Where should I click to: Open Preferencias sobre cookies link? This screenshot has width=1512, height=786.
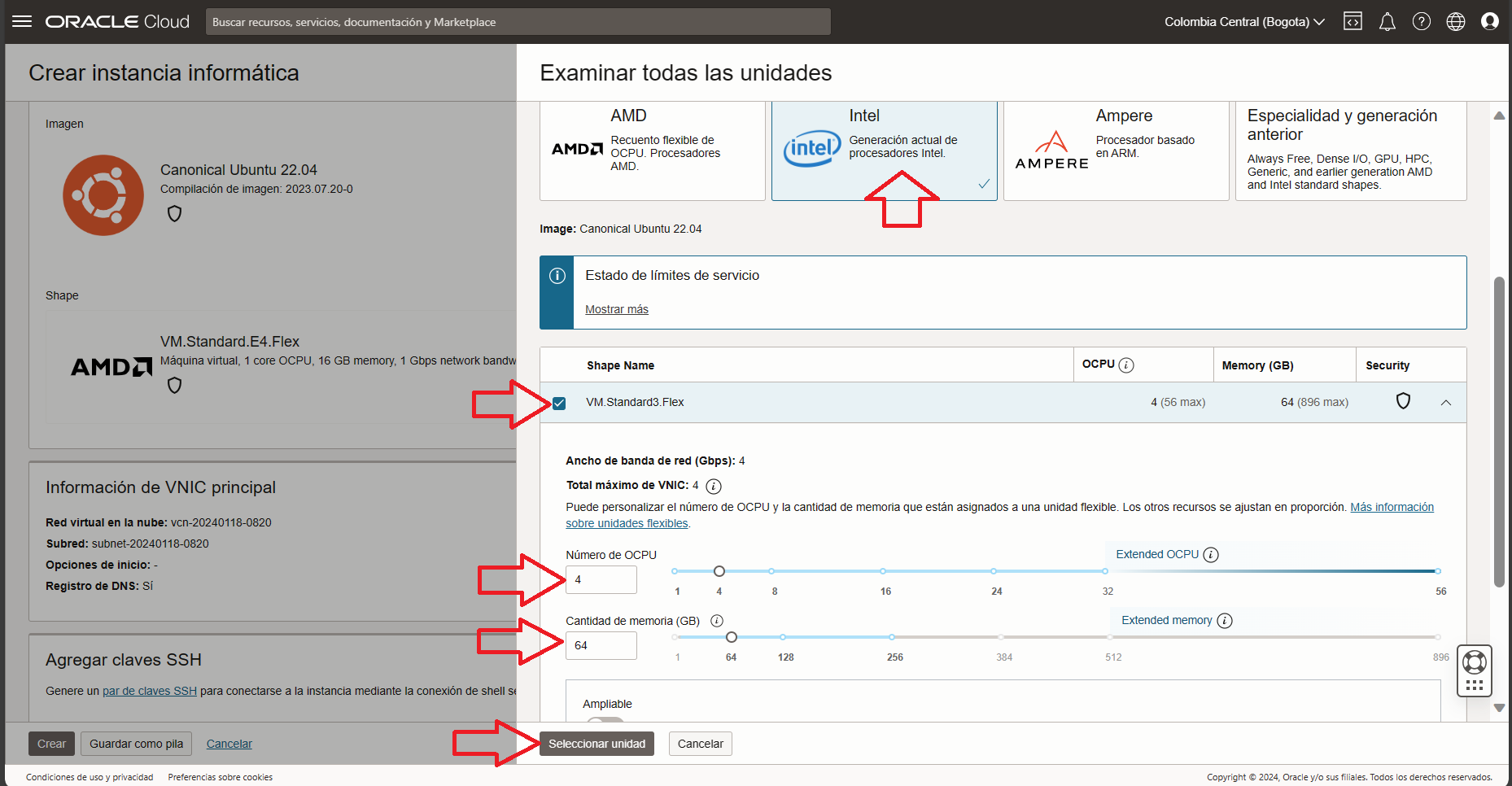221,777
